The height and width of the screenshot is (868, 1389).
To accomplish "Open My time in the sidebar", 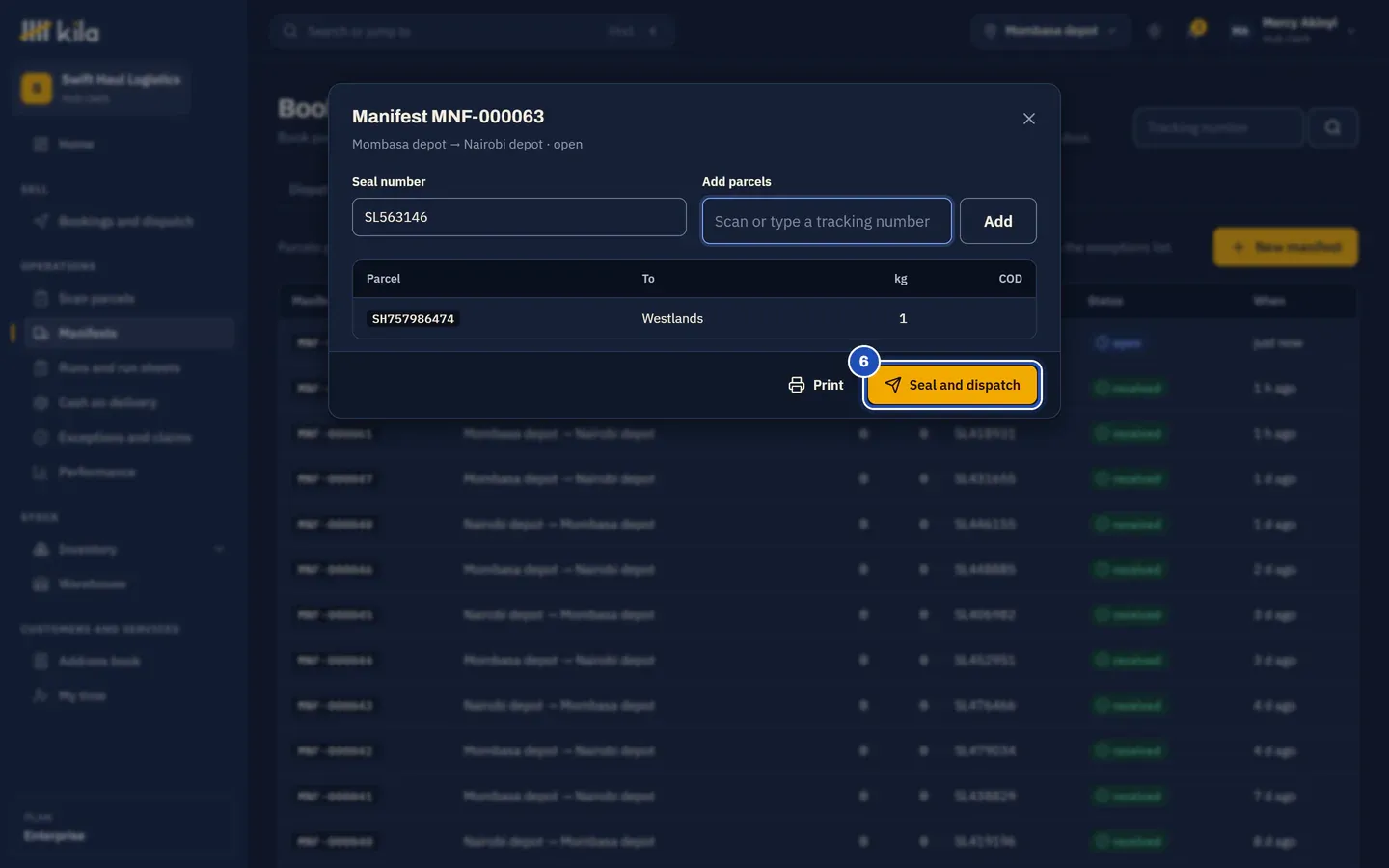I will pyautogui.click(x=128, y=696).
